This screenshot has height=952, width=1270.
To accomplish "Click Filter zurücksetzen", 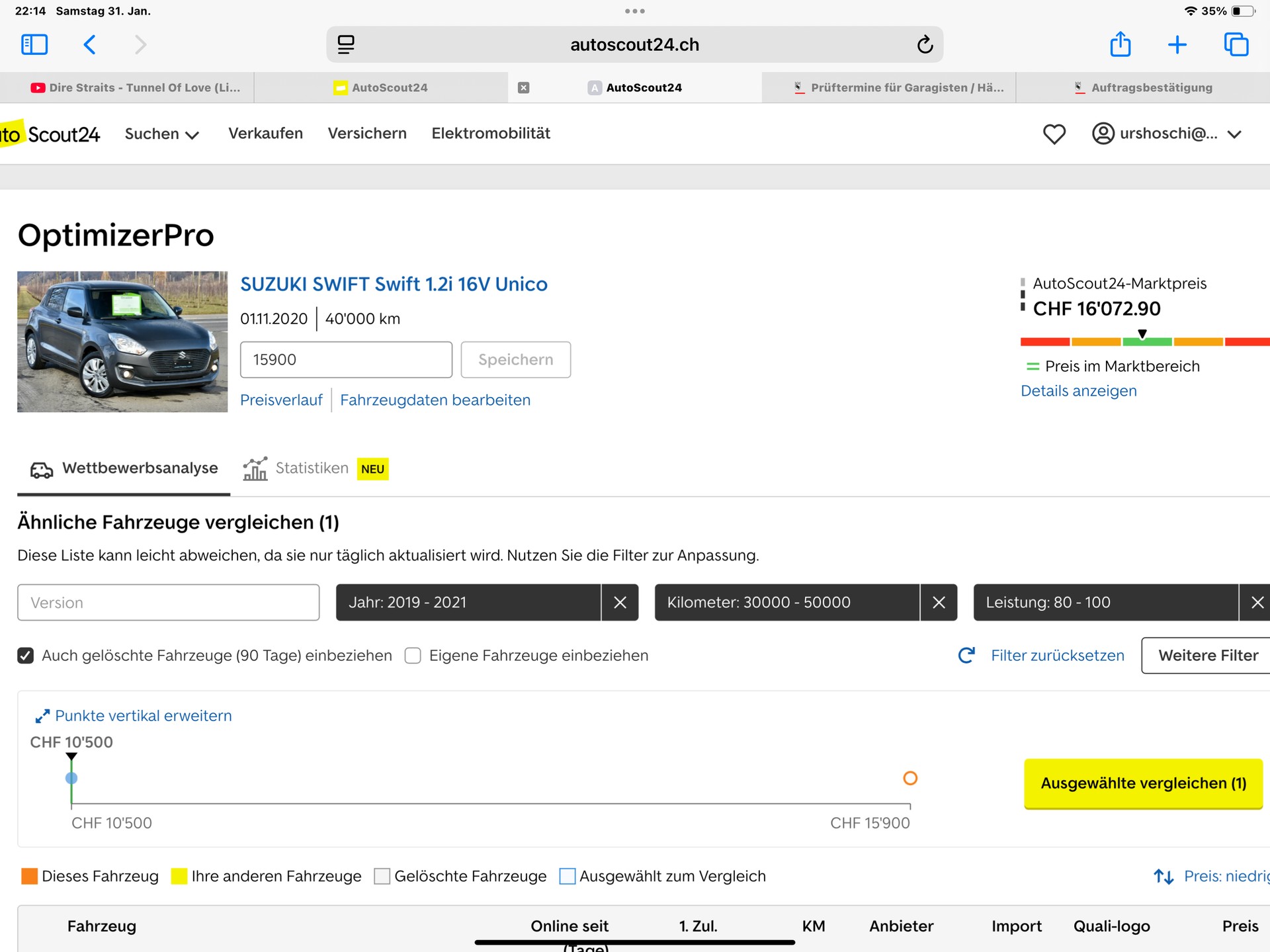I will [x=1058, y=656].
